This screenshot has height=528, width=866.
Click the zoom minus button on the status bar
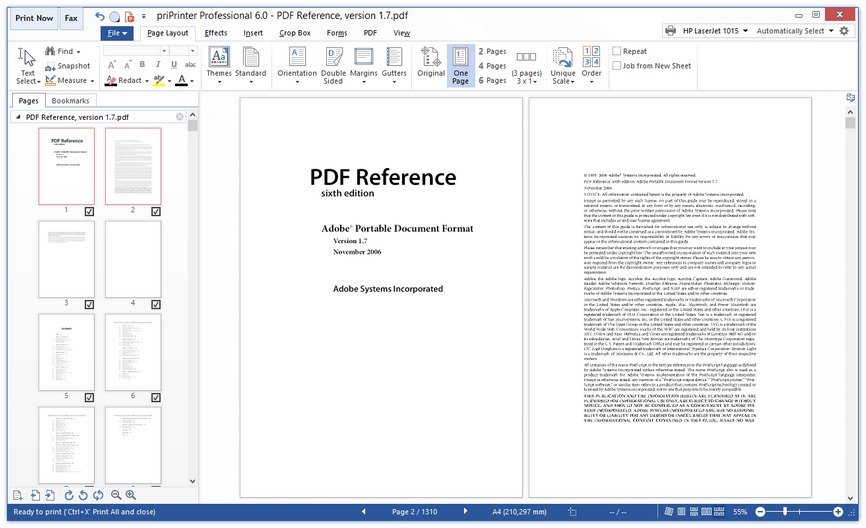click(760, 512)
